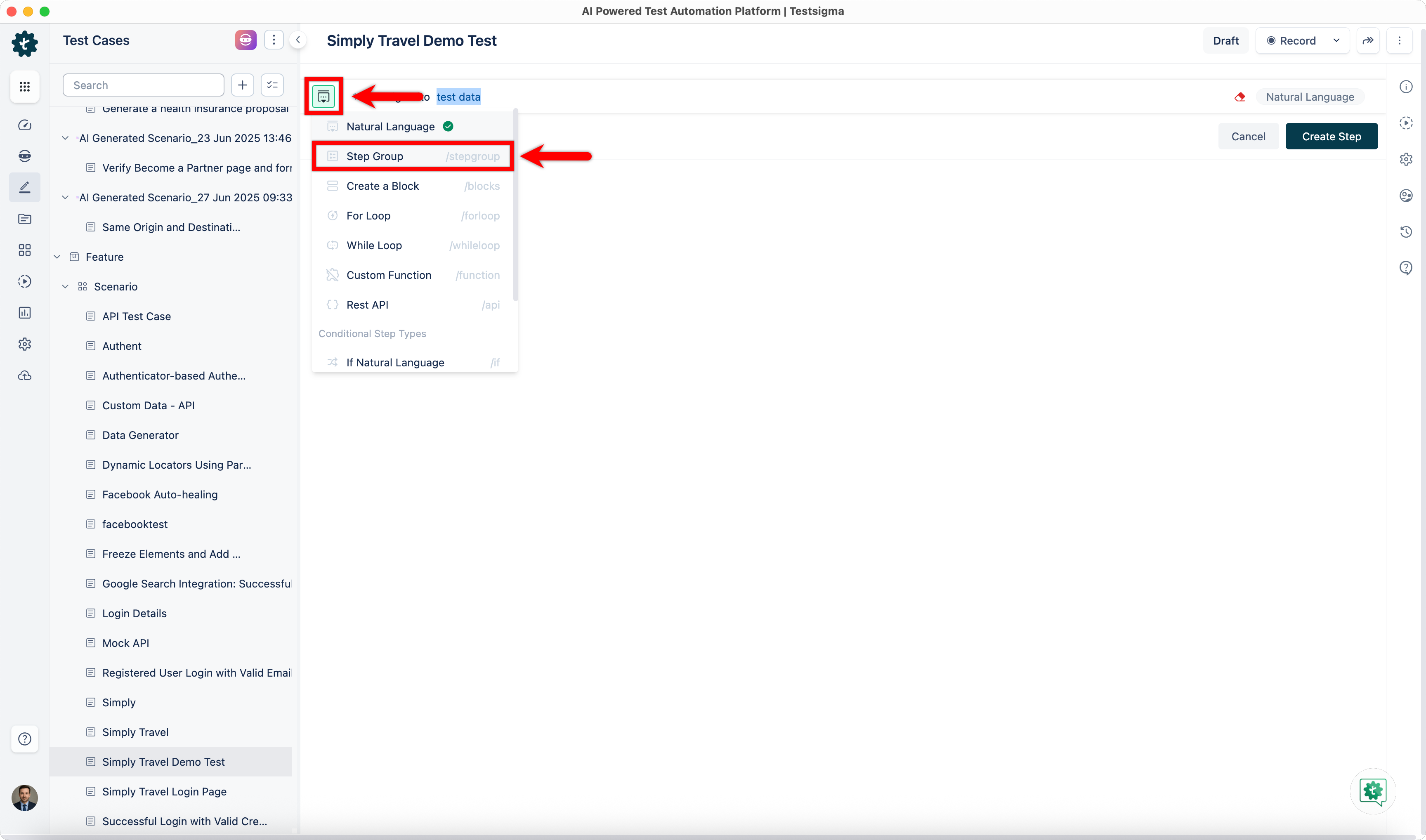Open Test Cases kebab menu
This screenshot has width=1426, height=840.
pyautogui.click(x=274, y=40)
